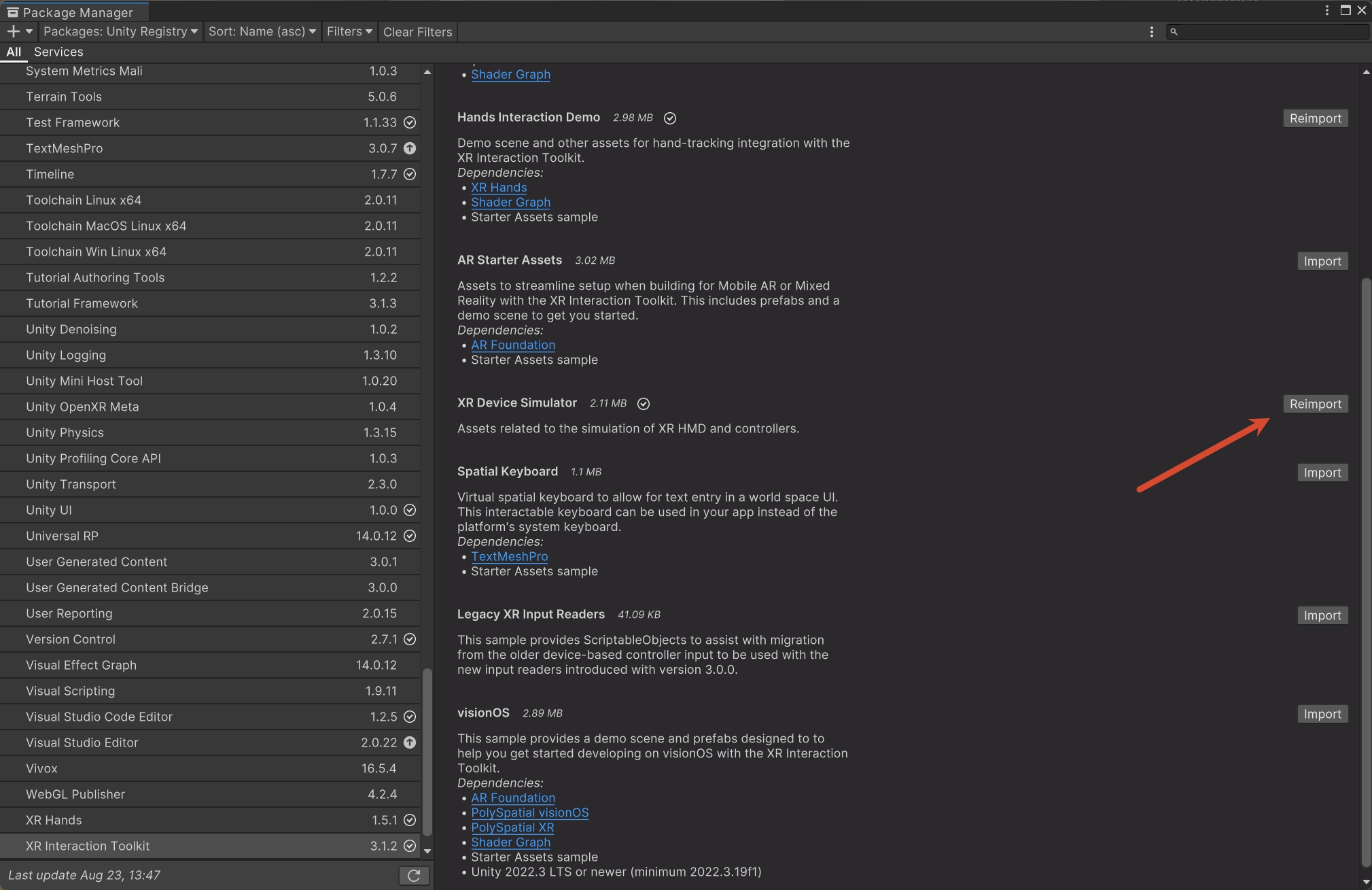Image resolution: width=1372 pixels, height=890 pixels.
Task: Click Visual Studio Editor update arrow icon
Action: click(410, 742)
